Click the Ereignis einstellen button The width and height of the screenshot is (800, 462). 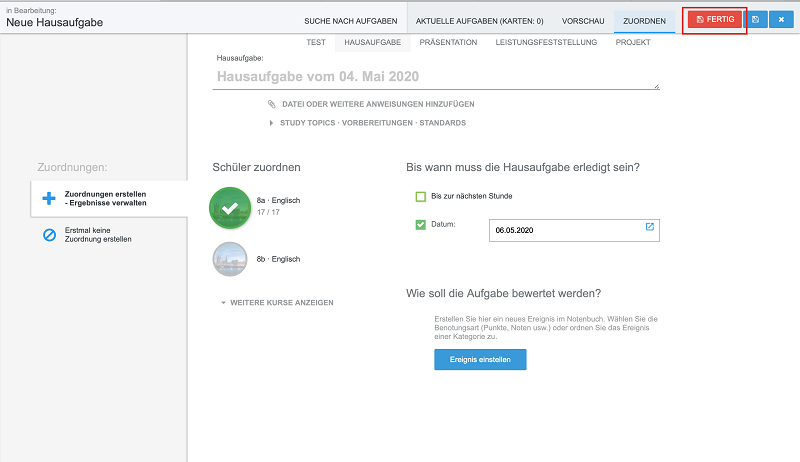click(x=480, y=360)
